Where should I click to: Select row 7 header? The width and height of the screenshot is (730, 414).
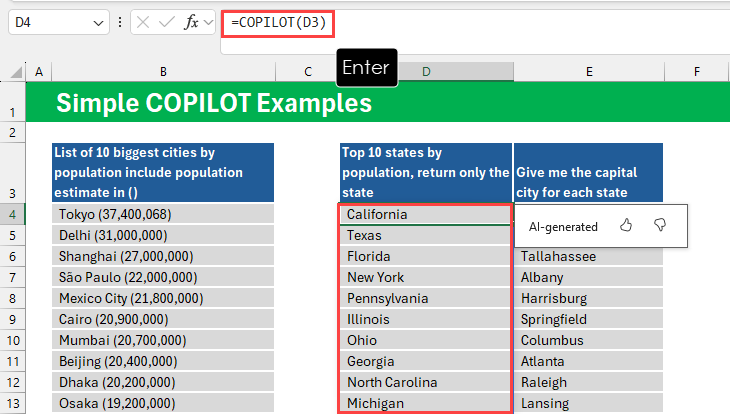tap(13, 278)
